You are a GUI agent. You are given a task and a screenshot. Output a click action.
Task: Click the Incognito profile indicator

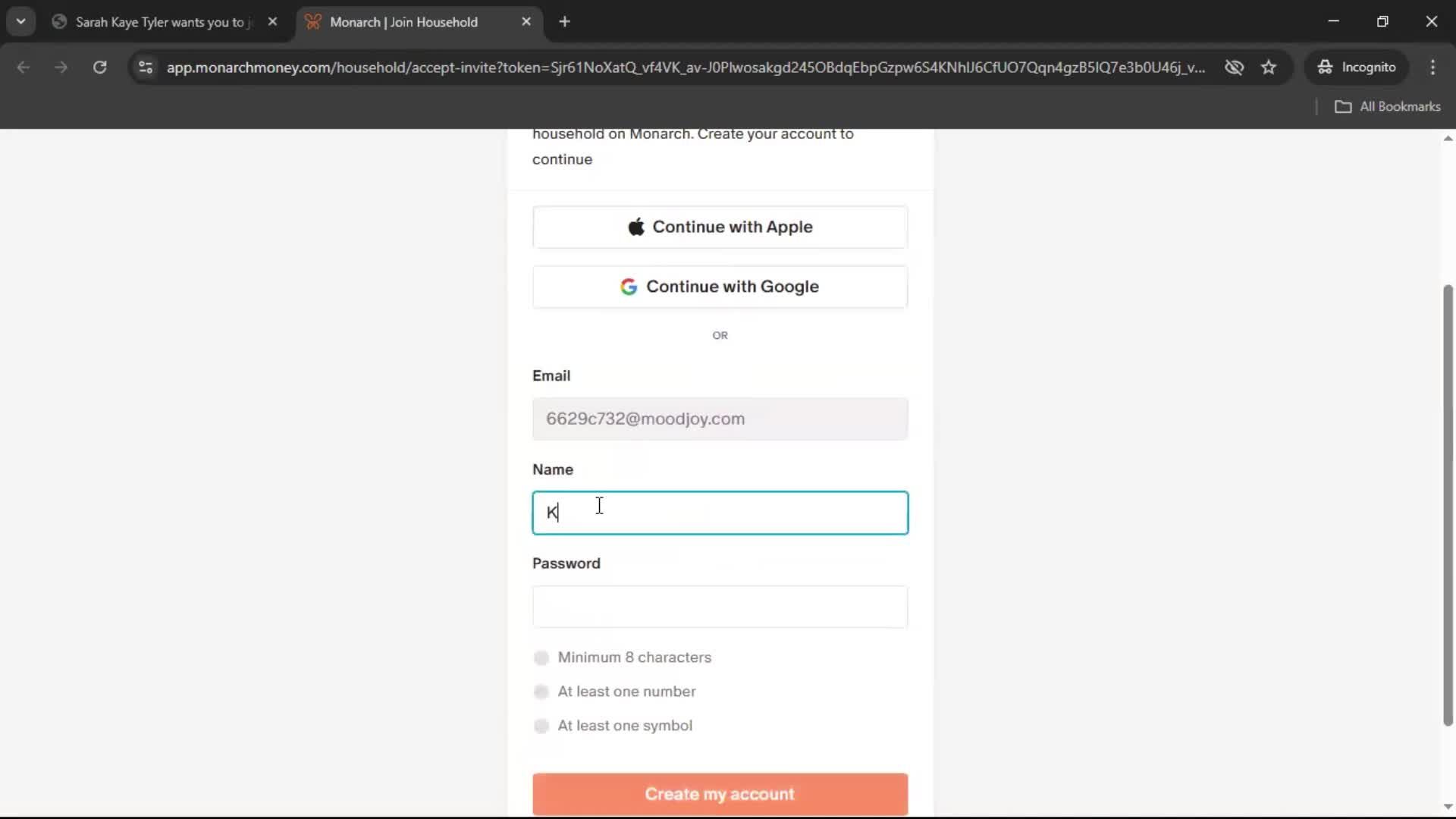[x=1357, y=67]
